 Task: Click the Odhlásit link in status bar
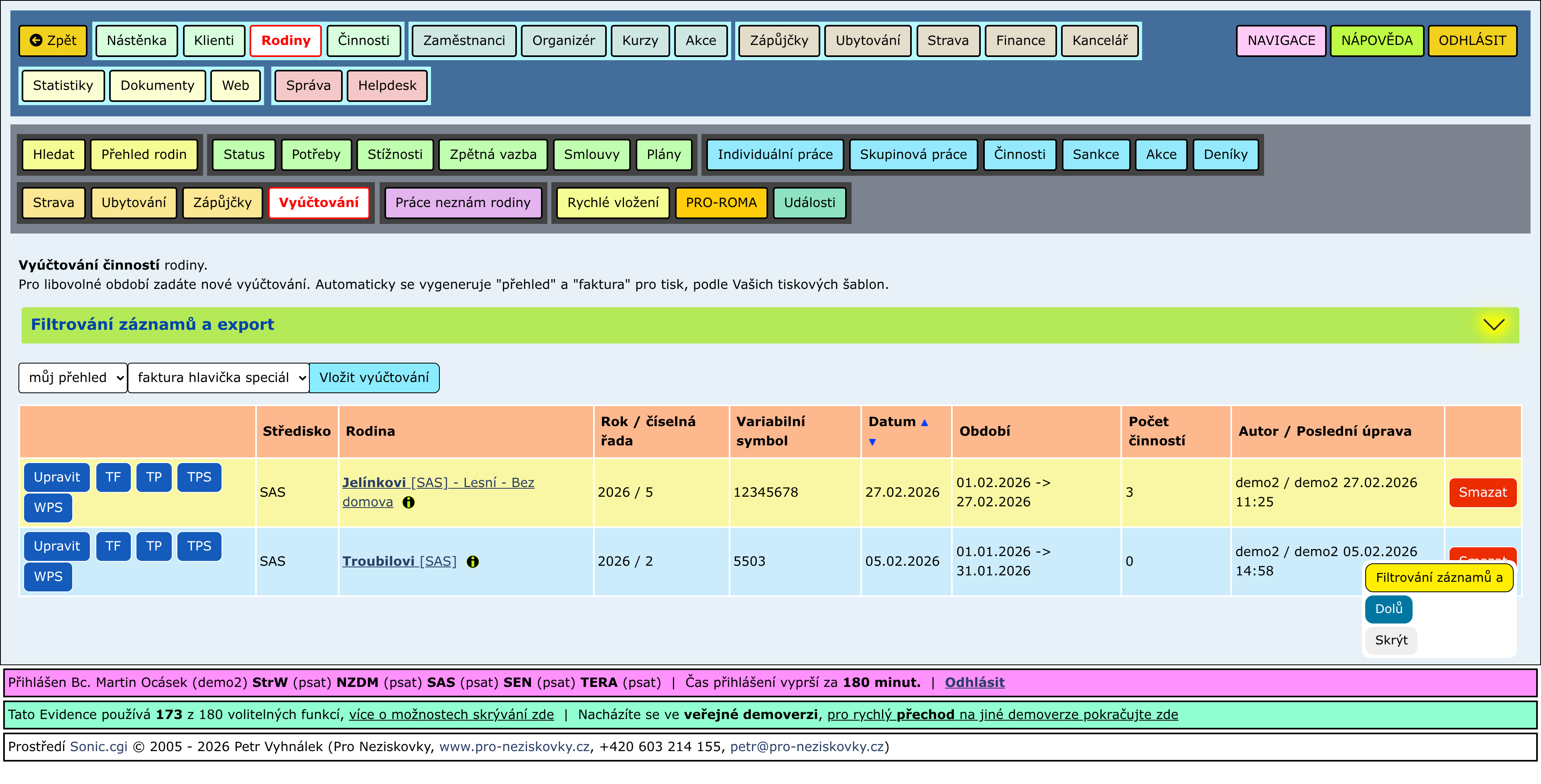point(974,683)
